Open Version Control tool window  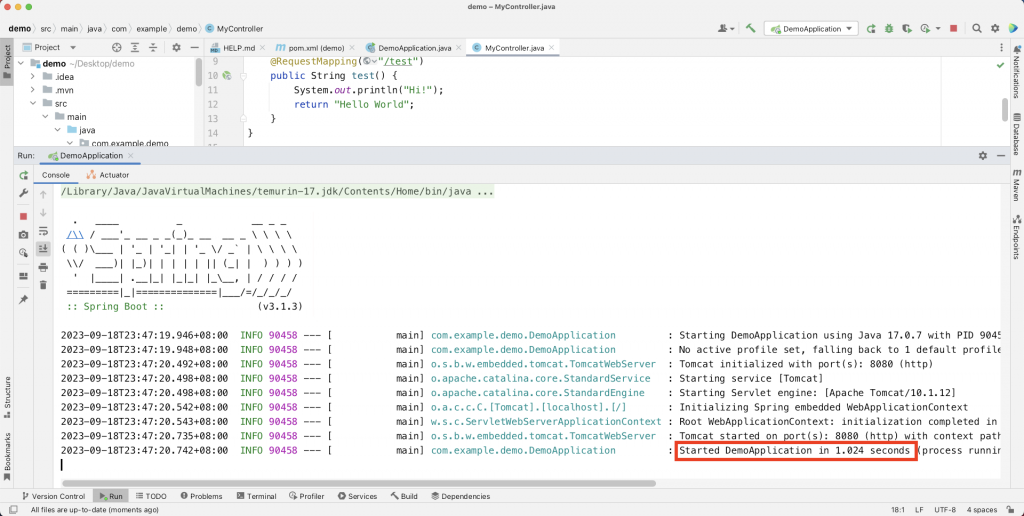tap(53, 496)
